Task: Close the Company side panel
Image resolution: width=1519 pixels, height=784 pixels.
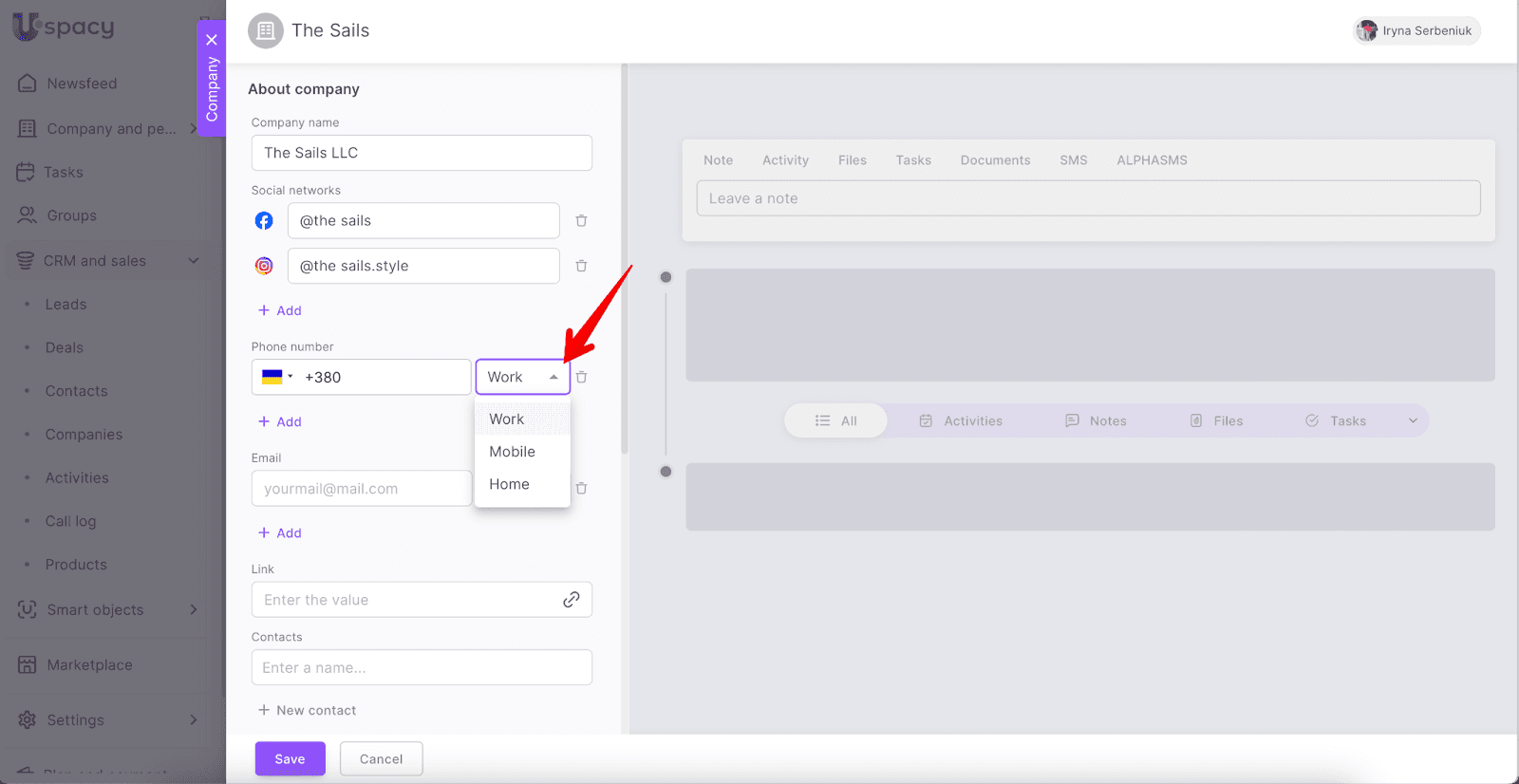Action: 212,40
